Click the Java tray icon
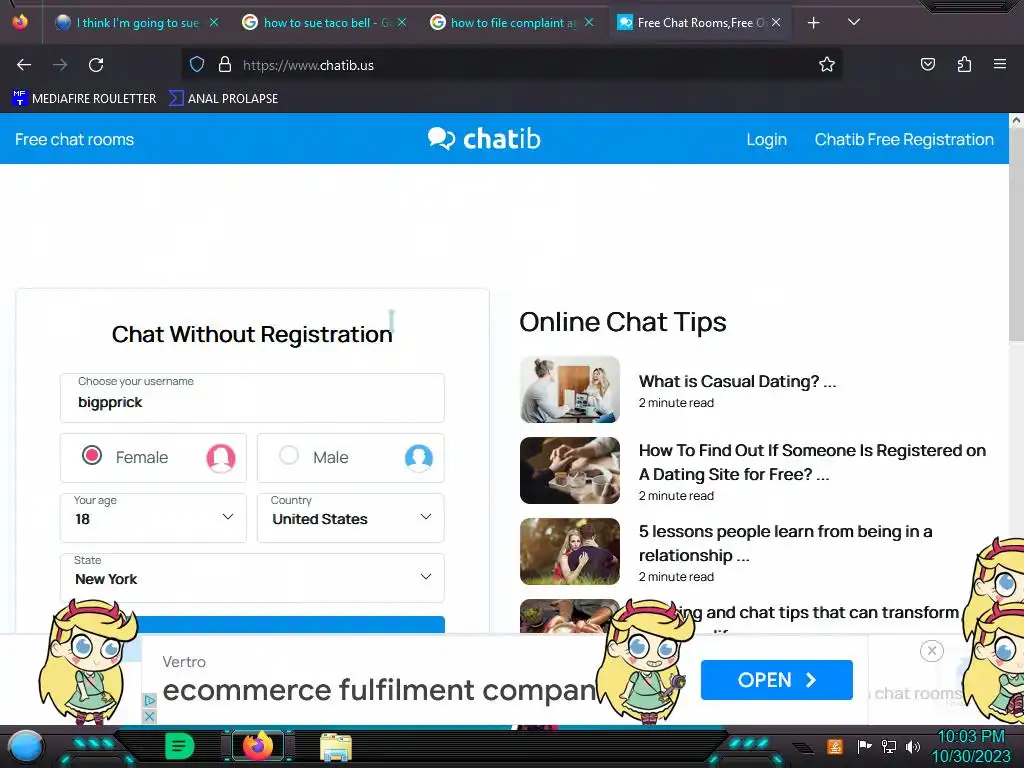 click(x=835, y=746)
